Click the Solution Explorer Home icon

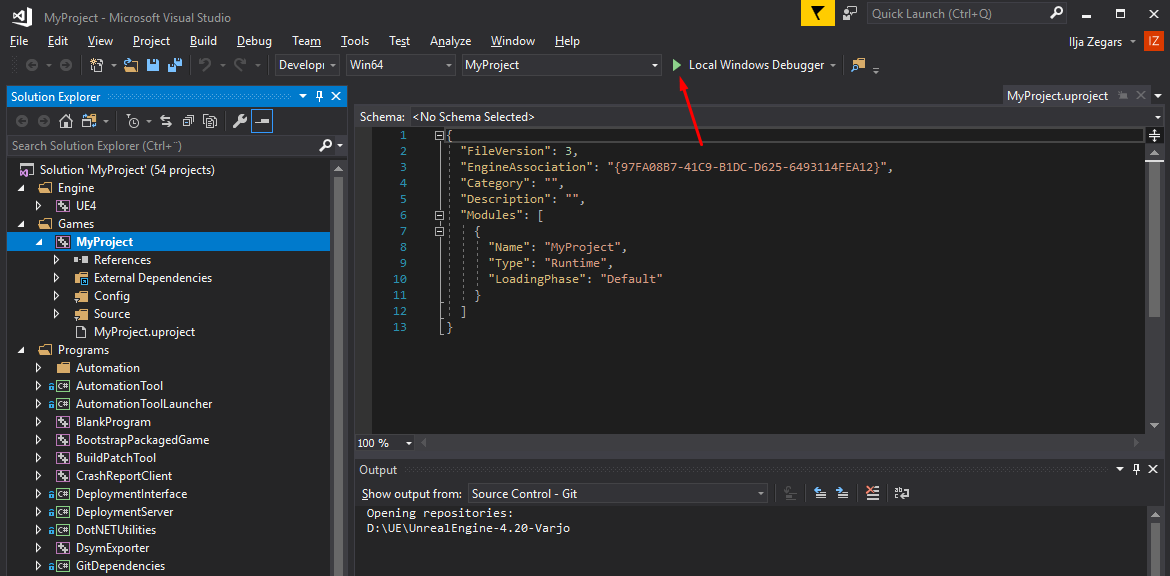66,121
